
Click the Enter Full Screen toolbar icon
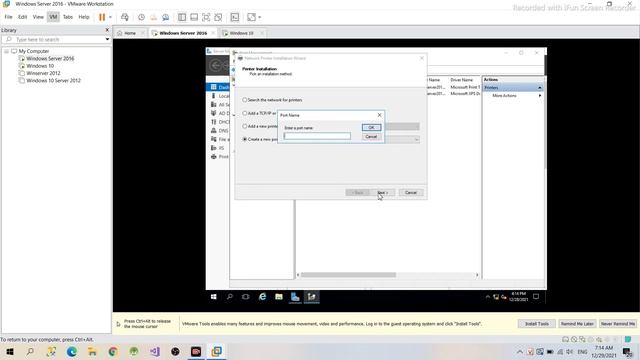[206, 17]
